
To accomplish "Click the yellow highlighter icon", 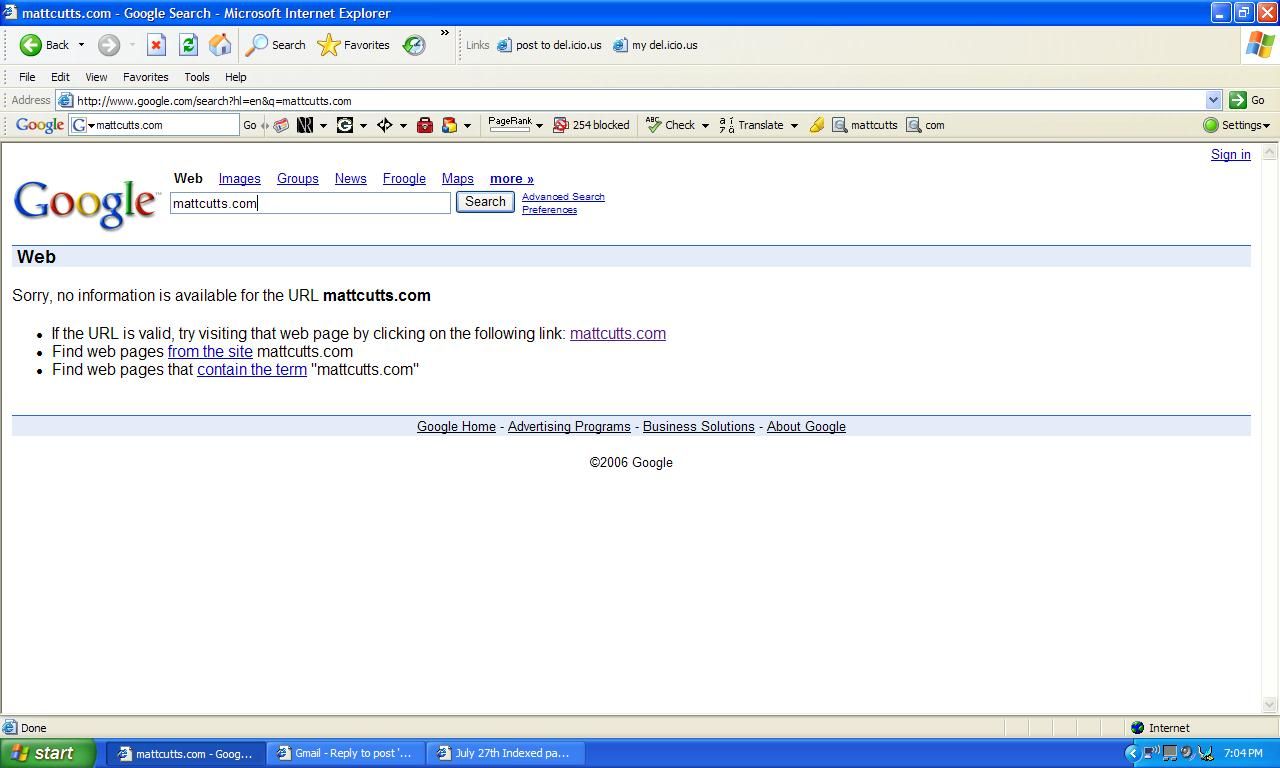I will (817, 125).
